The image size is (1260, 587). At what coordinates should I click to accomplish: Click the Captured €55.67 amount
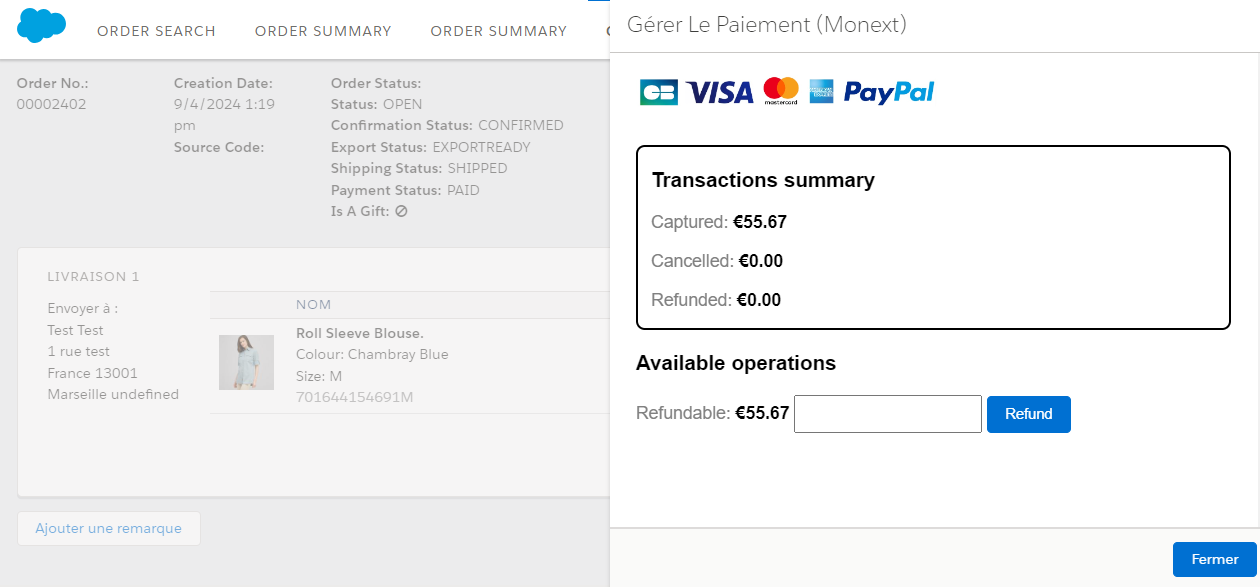tap(760, 222)
